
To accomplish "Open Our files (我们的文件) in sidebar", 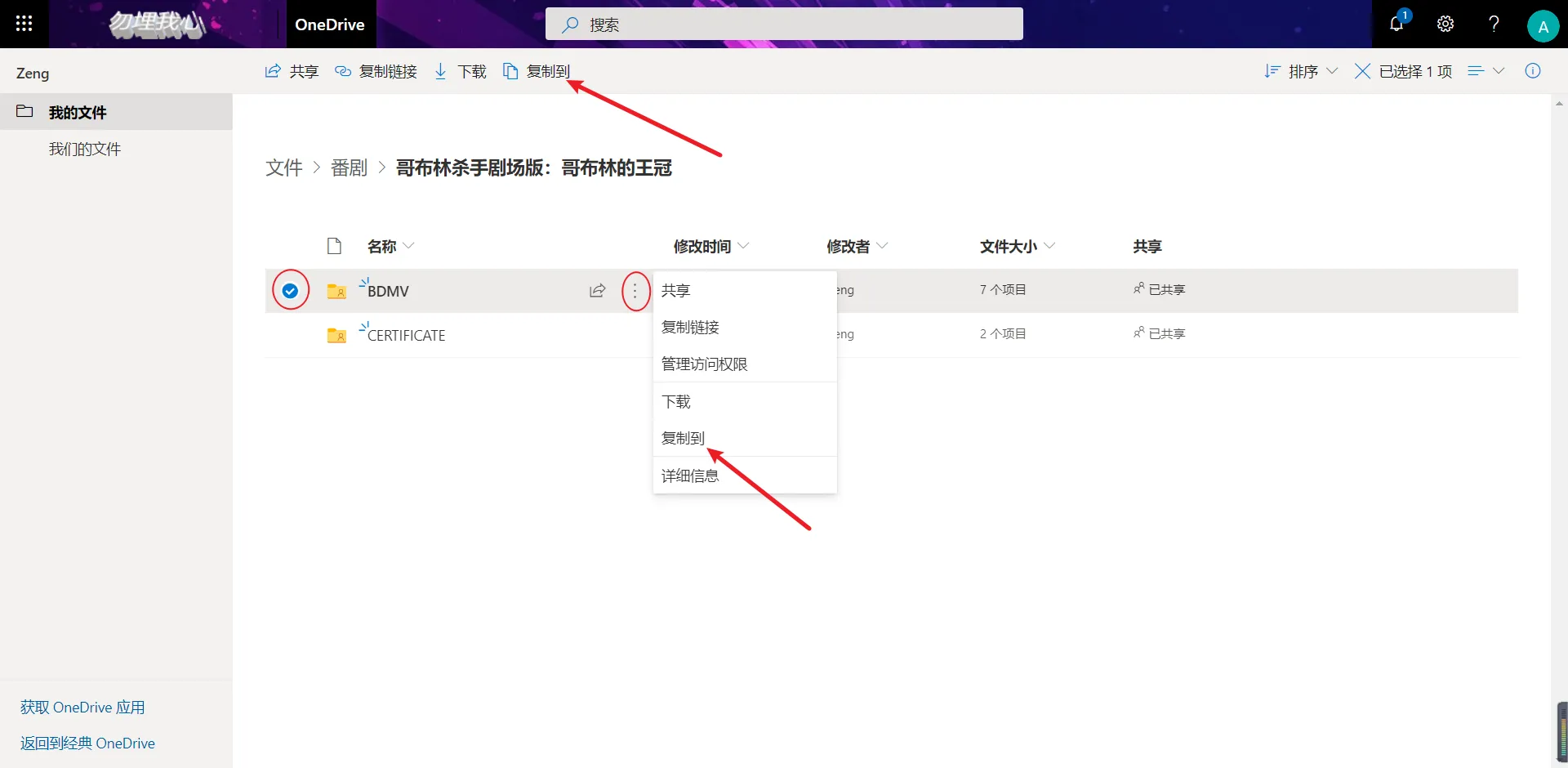I will (x=85, y=149).
